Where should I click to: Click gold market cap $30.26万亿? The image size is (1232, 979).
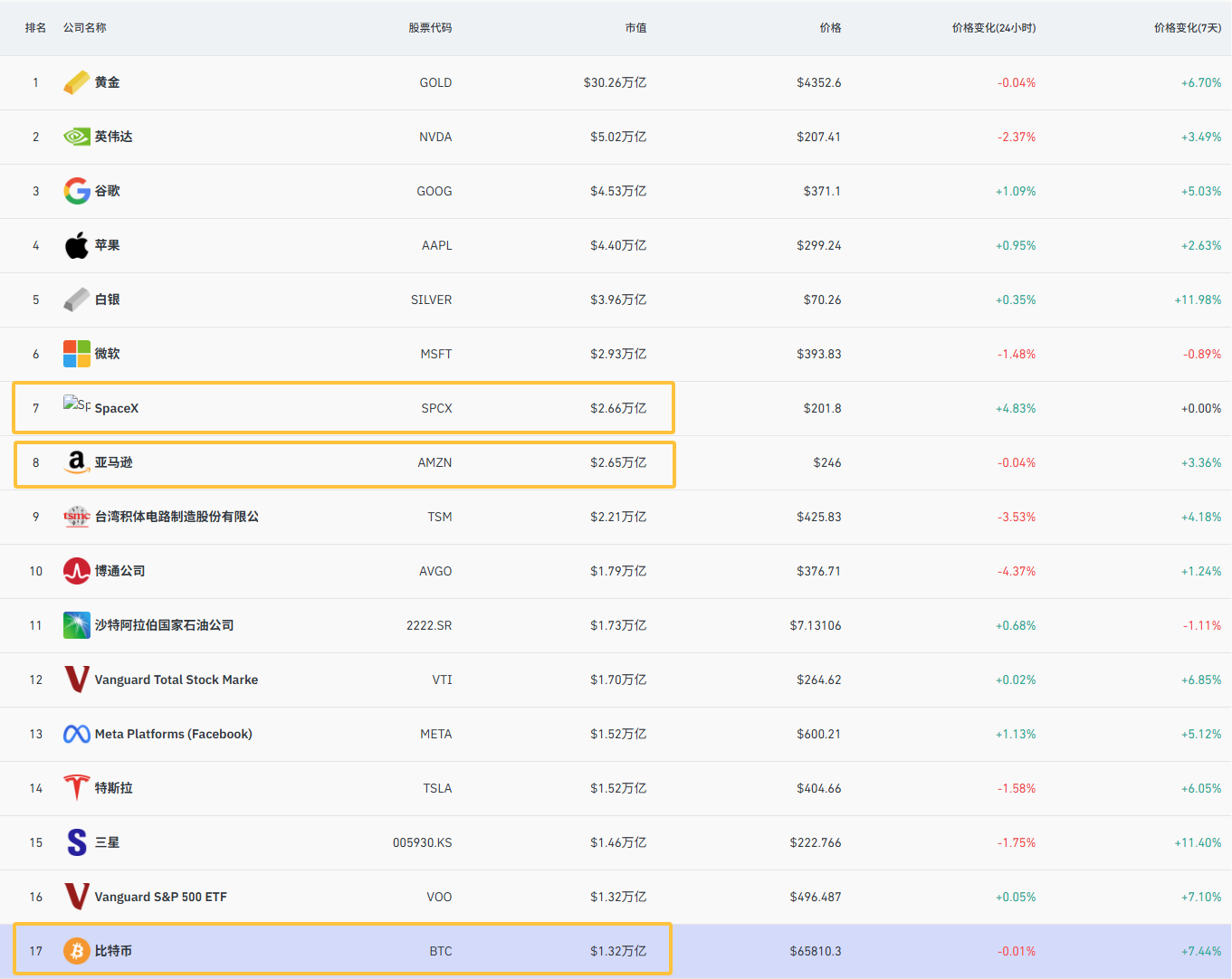[x=615, y=82]
